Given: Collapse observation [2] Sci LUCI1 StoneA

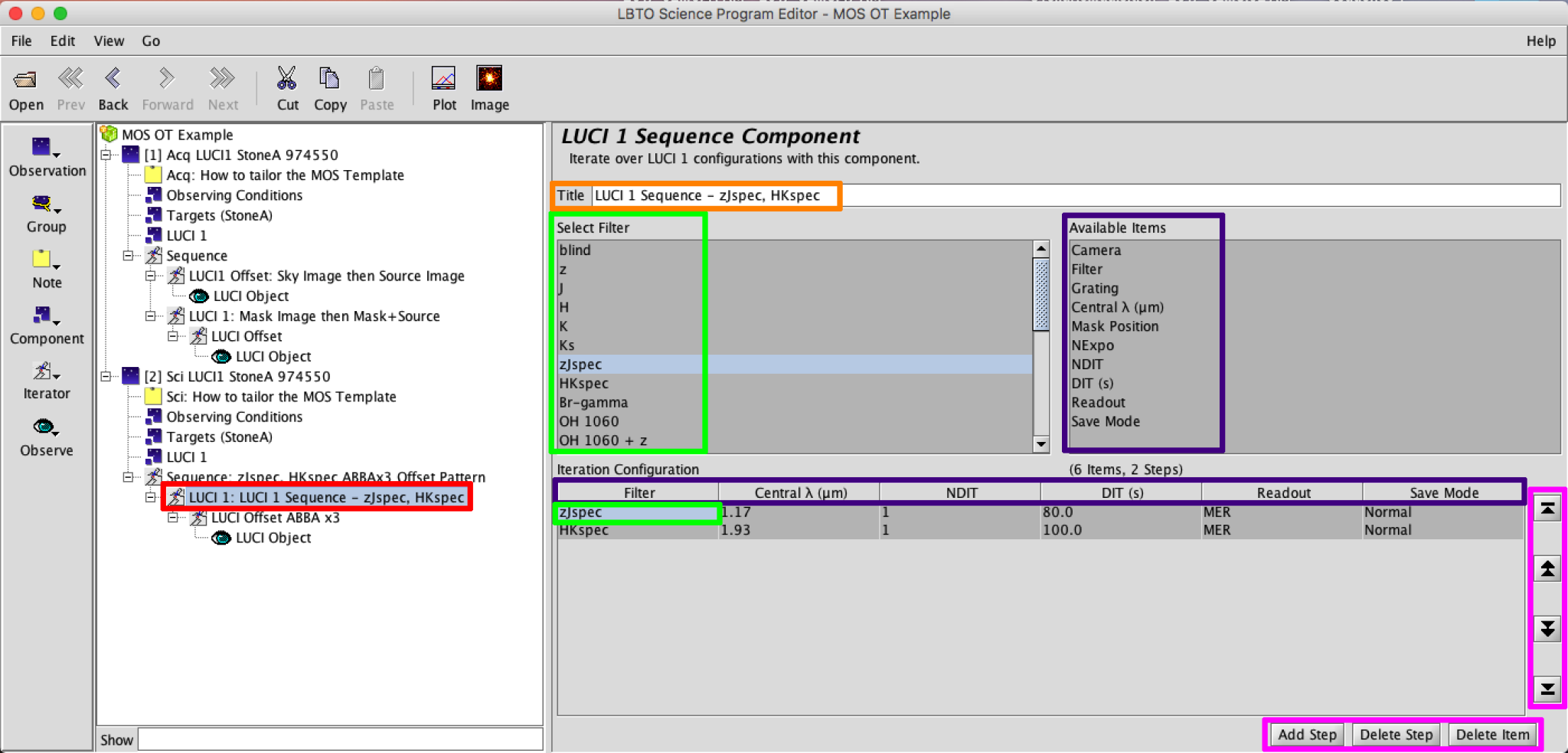Looking at the screenshot, I should [x=106, y=376].
